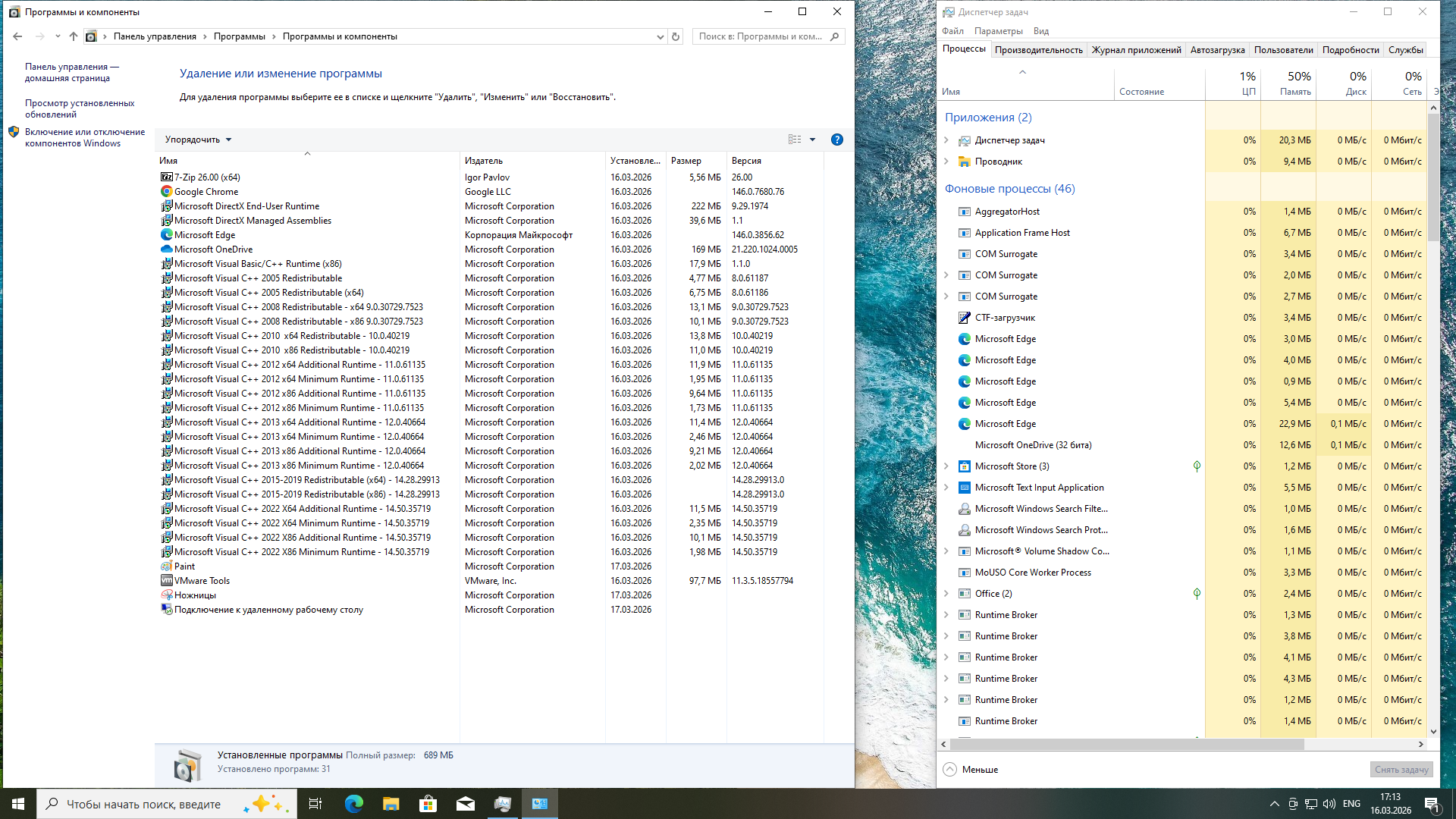1456x819 pixels.
Task: Click the help question mark icon
Action: click(x=836, y=140)
